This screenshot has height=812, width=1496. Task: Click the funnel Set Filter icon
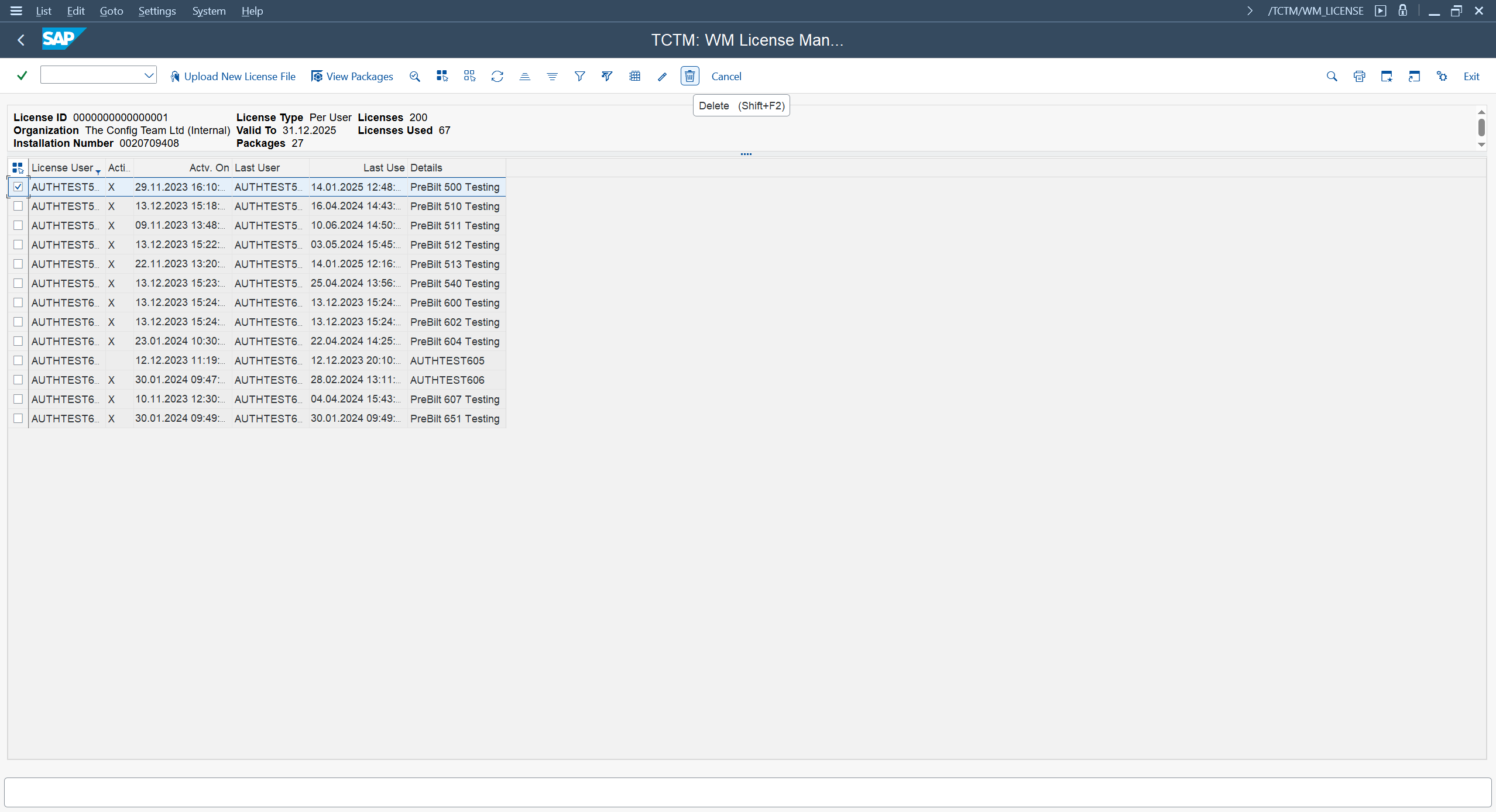click(579, 76)
